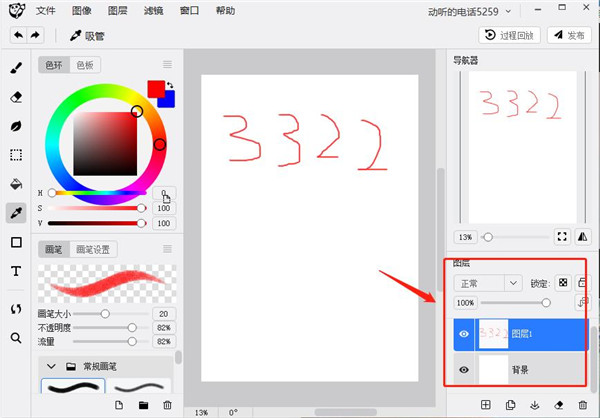
Task: Click the blue background color swatch
Action: point(169,101)
